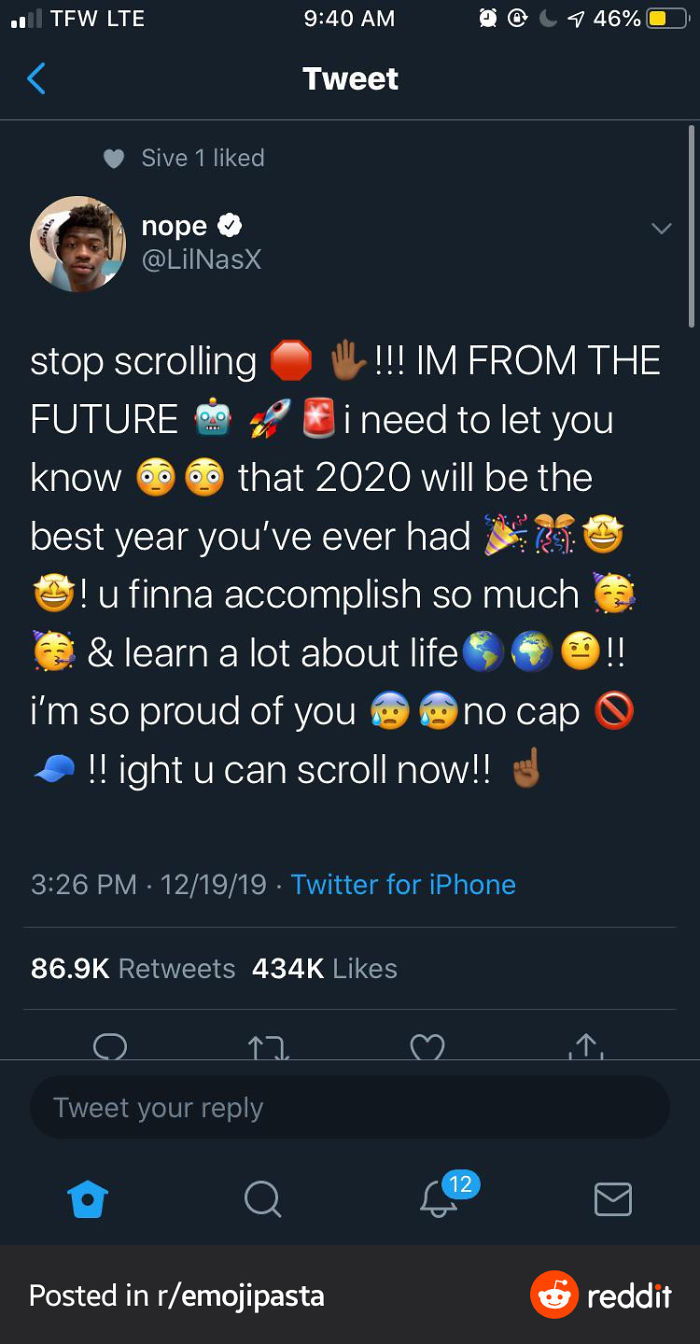Click the verified badge next to nope
The width and height of the screenshot is (700, 1344).
click(x=231, y=225)
